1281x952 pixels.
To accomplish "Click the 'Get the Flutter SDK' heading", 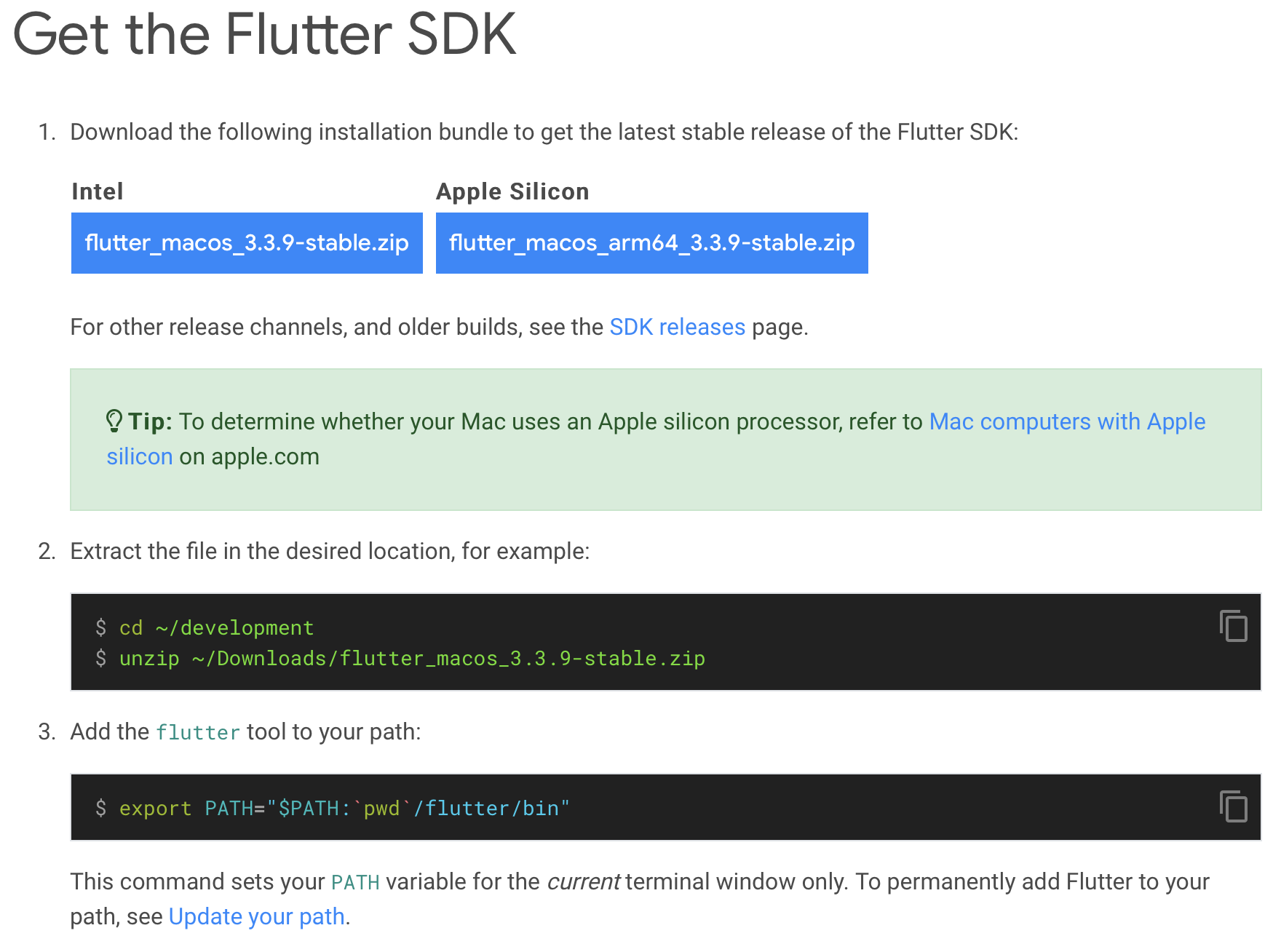I will point(264,34).
